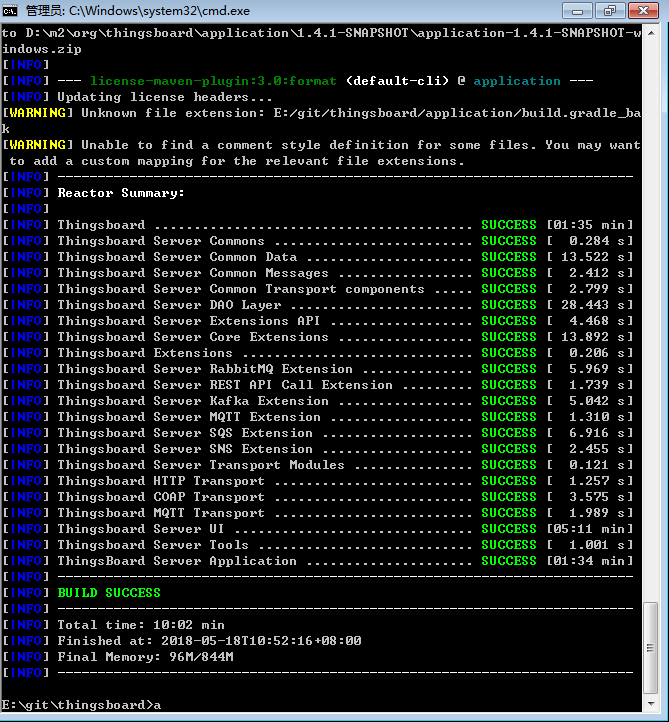Click the Thingsboard Server Common Data row
The width and height of the screenshot is (669, 722).
[318, 257]
